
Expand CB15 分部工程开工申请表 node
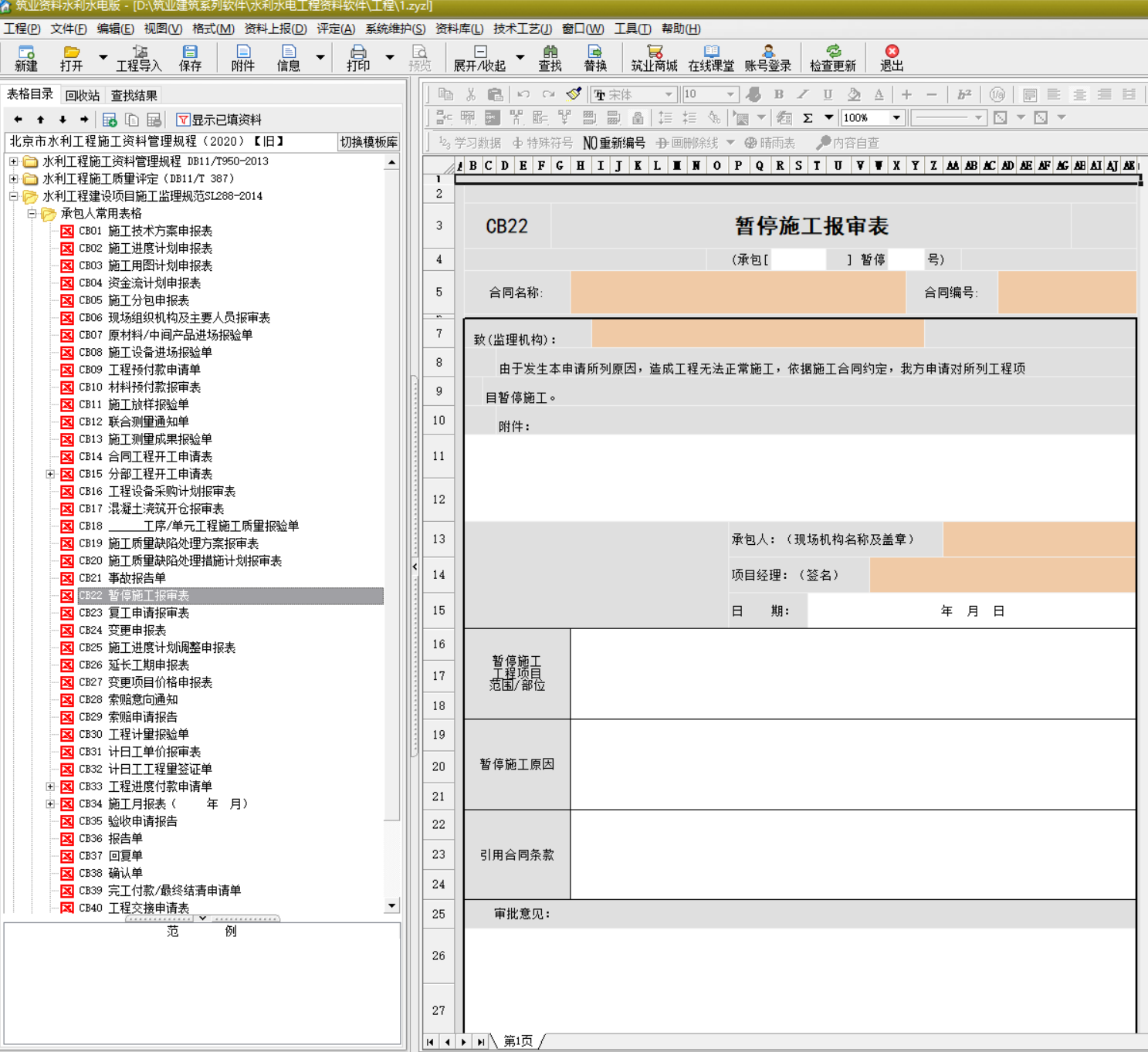point(50,474)
